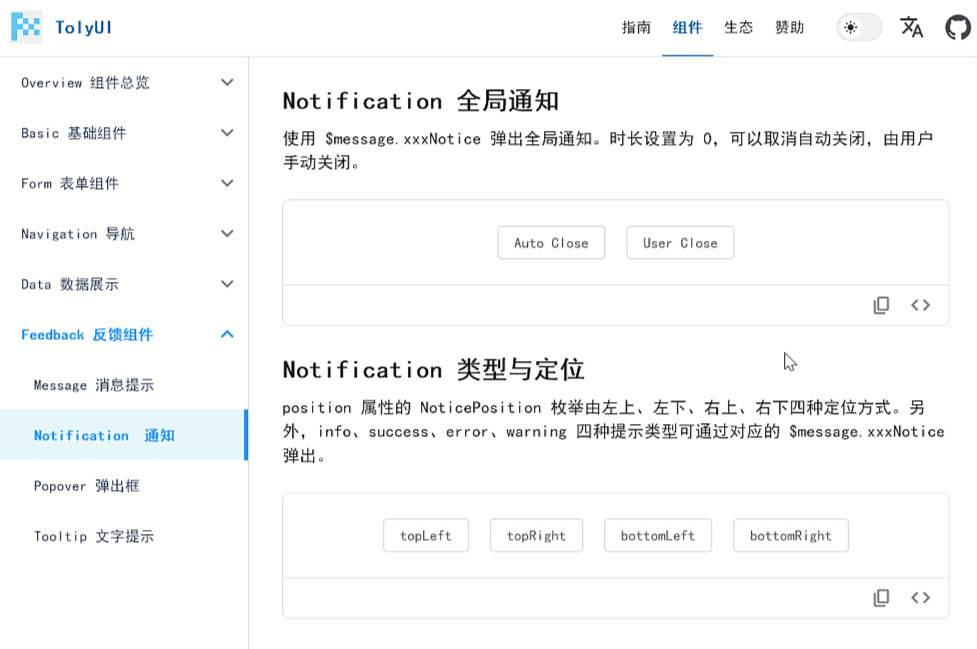Viewport: 977px width, 649px height.
Task: Click the User Close button
Action: [680, 243]
